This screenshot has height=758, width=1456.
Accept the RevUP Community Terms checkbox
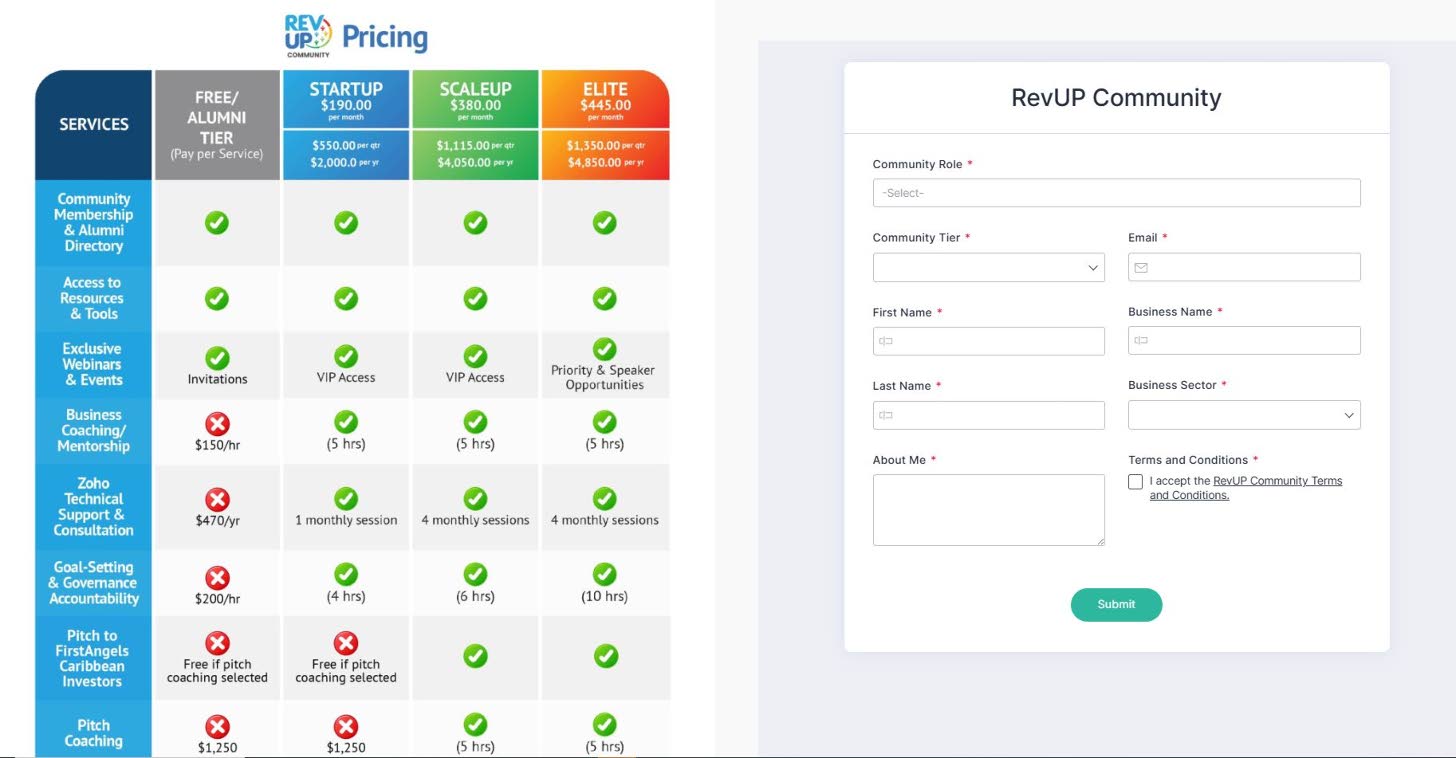(x=1135, y=482)
